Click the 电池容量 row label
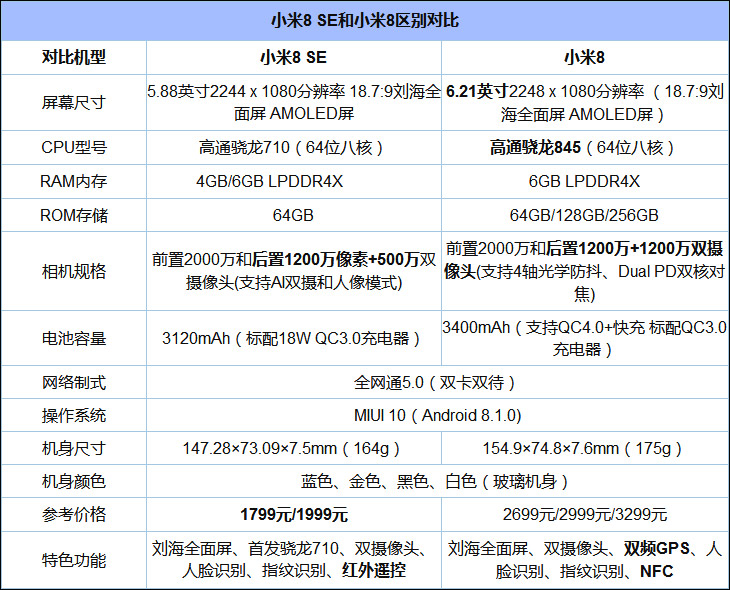The height and width of the screenshot is (590, 730). (74, 338)
